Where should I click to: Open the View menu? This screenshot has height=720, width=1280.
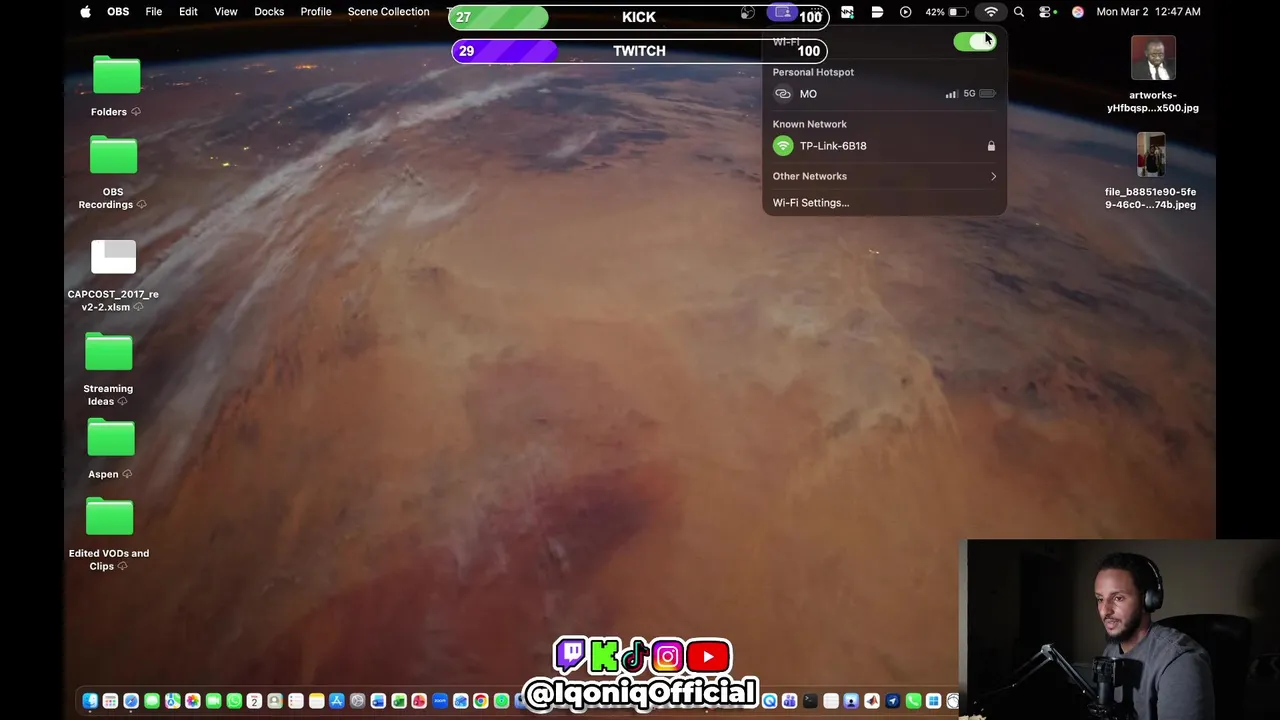click(226, 12)
